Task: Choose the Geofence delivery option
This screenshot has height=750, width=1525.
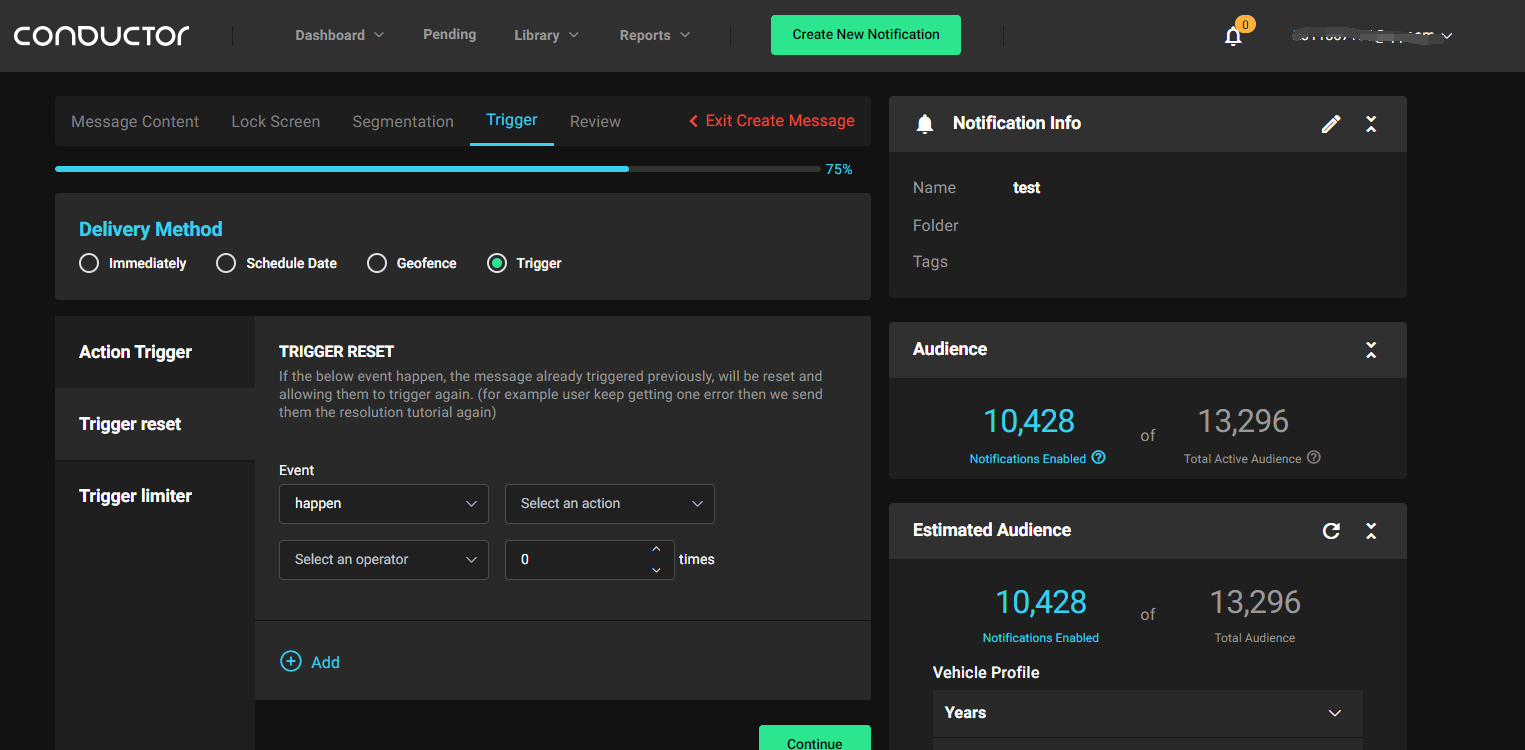Action: pyautogui.click(x=376, y=263)
